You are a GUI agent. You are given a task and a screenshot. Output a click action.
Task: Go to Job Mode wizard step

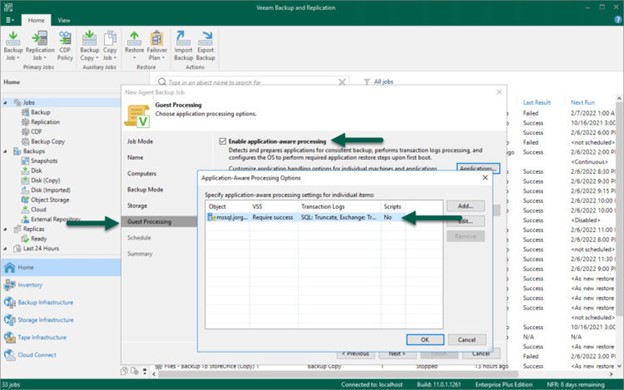[140, 142]
